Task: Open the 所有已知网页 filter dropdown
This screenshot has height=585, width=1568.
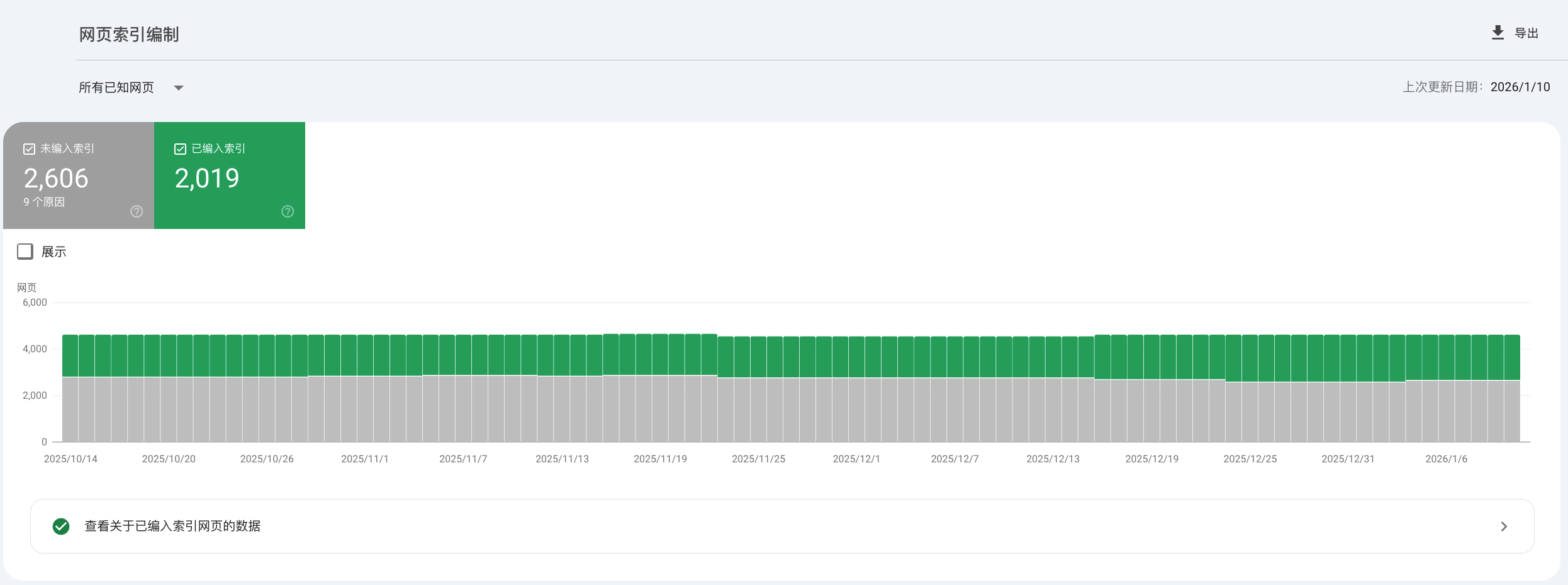Action: click(116, 87)
